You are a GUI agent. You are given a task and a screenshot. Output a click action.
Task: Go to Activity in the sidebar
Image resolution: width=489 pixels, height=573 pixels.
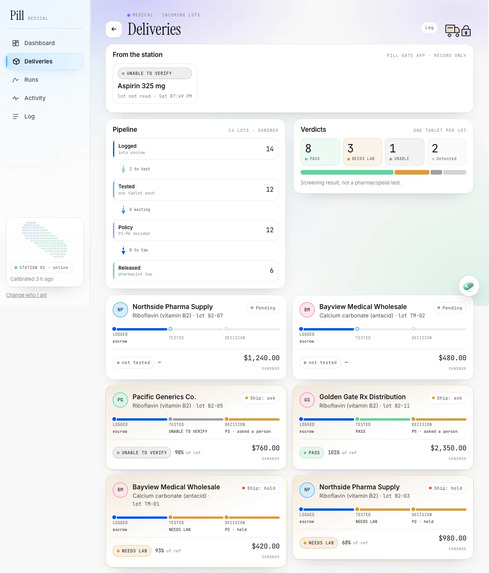click(x=45, y=98)
